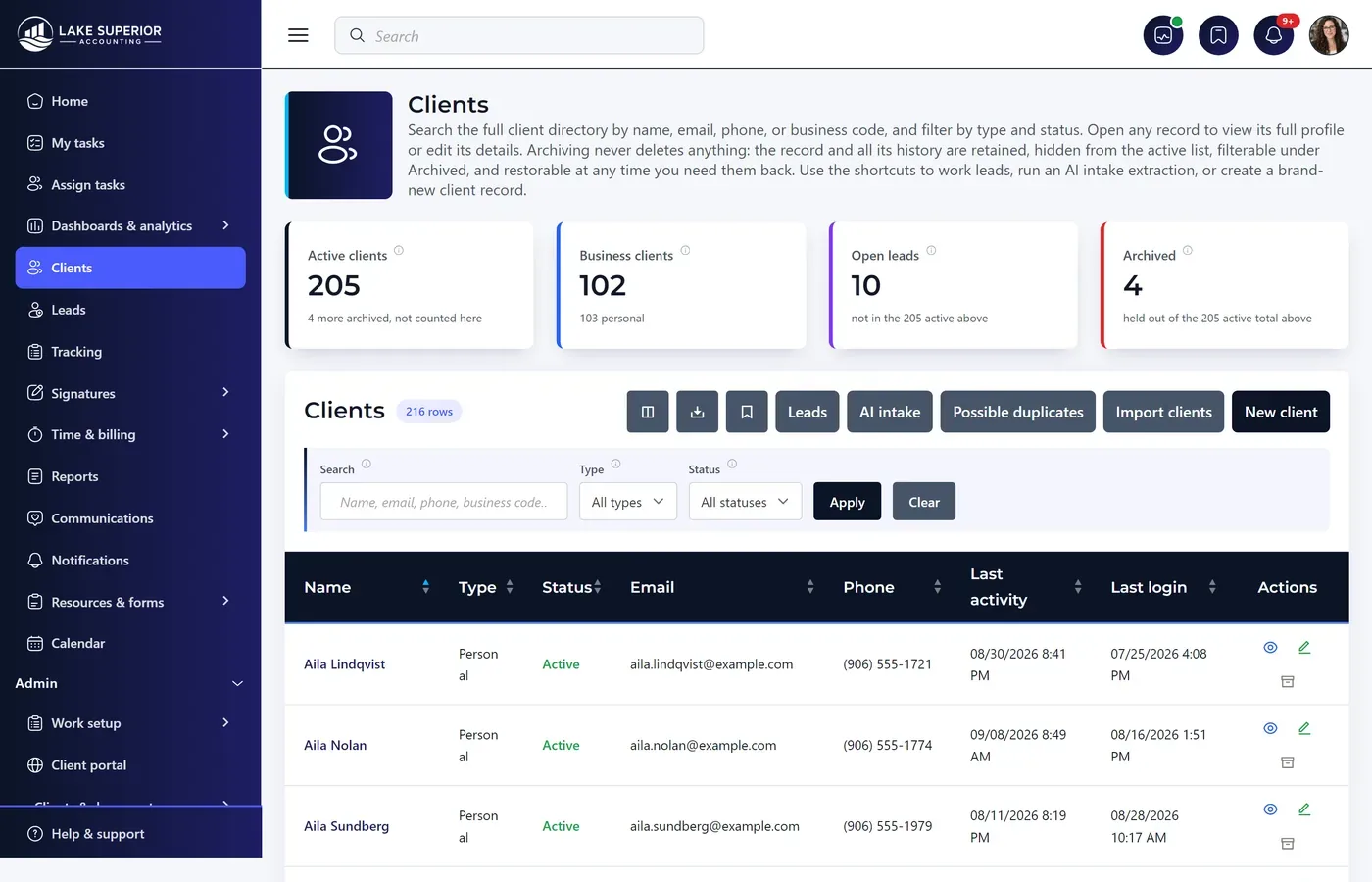View Aila Nolan record with eye icon
Viewport: 1372px width, 882px height.
(1270, 728)
